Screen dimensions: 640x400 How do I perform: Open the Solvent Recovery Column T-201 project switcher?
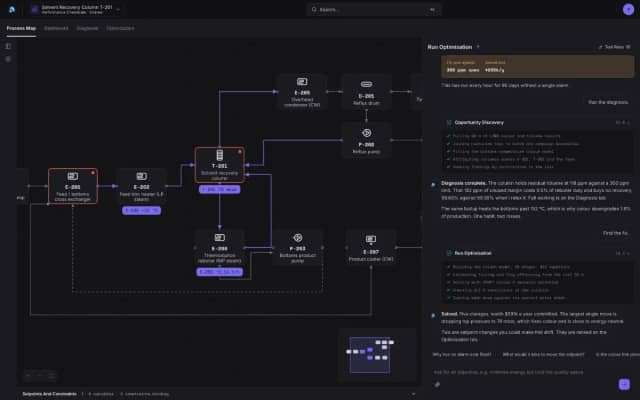[x=76, y=9]
